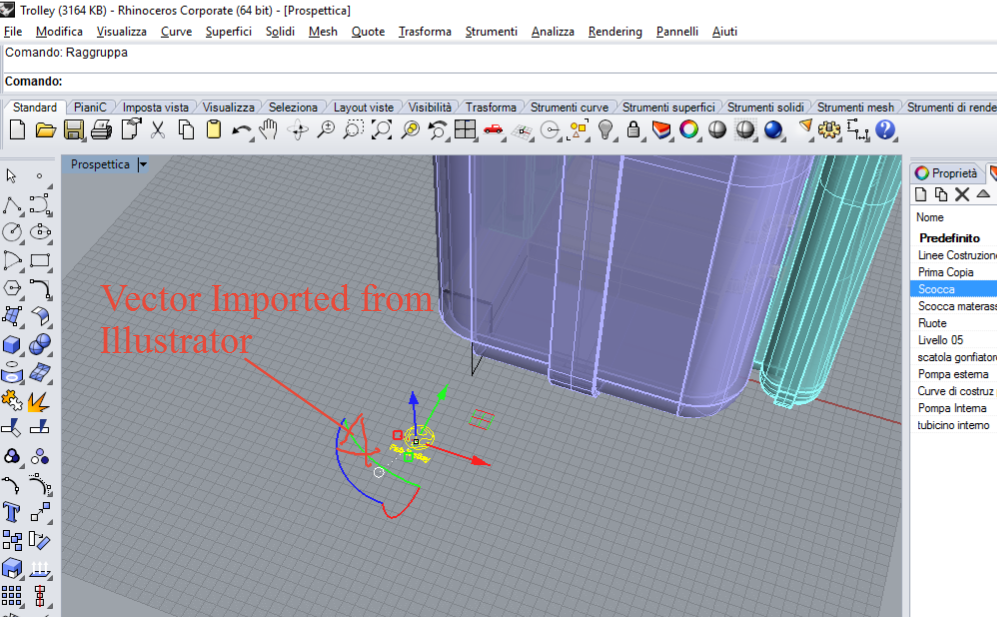Select the Text object T tool
The width and height of the screenshot is (997, 617).
click(11, 512)
